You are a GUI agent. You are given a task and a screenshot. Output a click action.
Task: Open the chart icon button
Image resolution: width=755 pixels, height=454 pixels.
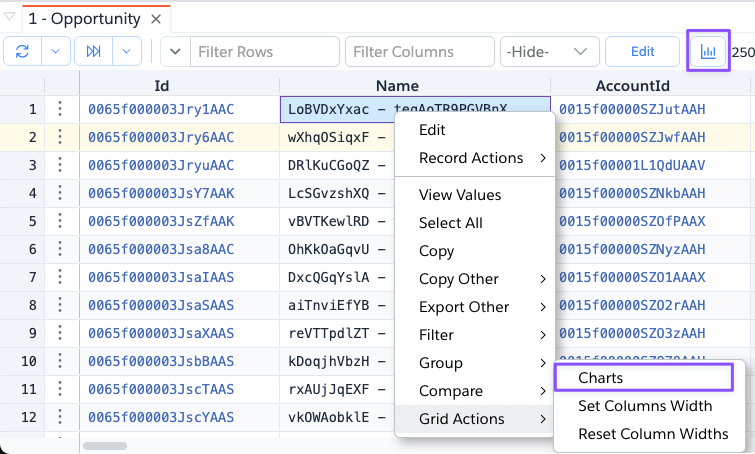coord(708,51)
